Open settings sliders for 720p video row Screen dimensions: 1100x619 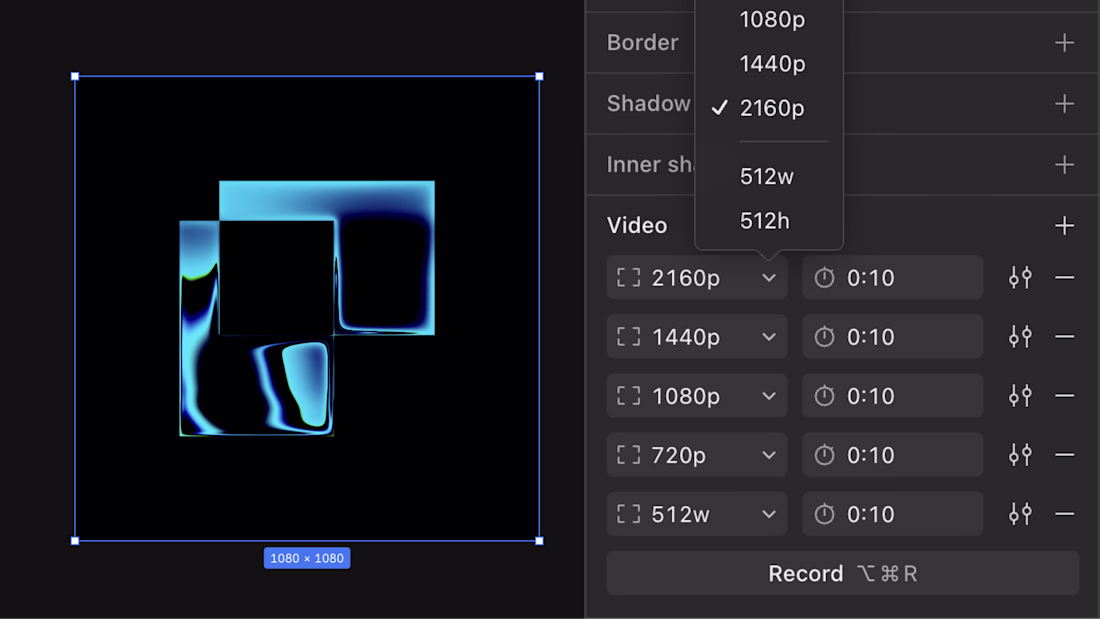pos(1020,455)
